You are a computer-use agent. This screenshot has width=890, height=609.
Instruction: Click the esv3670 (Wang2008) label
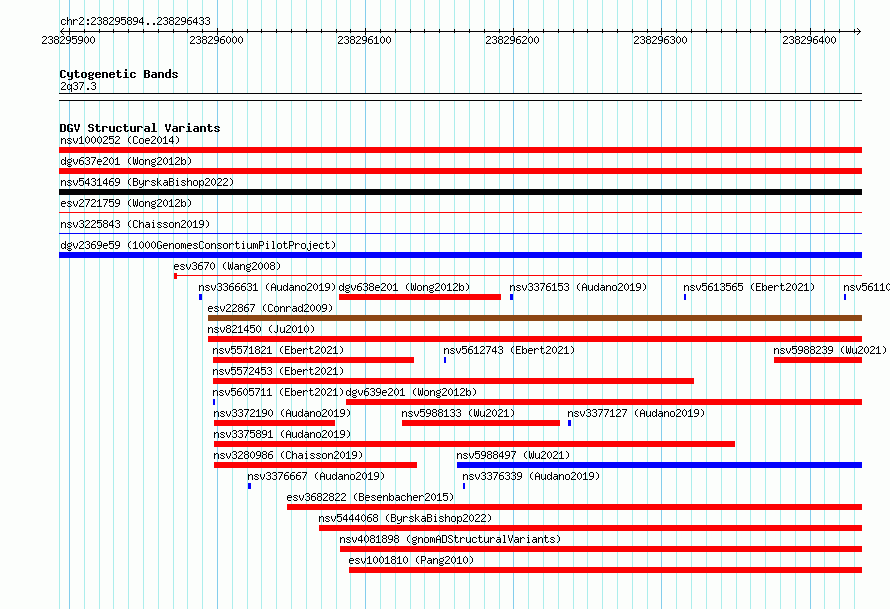(227, 266)
